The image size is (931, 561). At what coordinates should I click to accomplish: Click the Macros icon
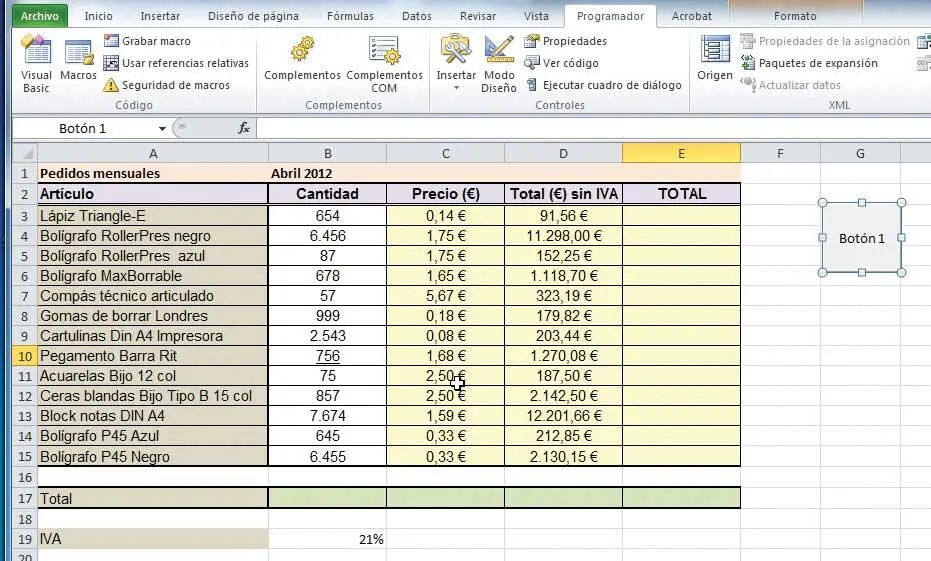click(78, 61)
